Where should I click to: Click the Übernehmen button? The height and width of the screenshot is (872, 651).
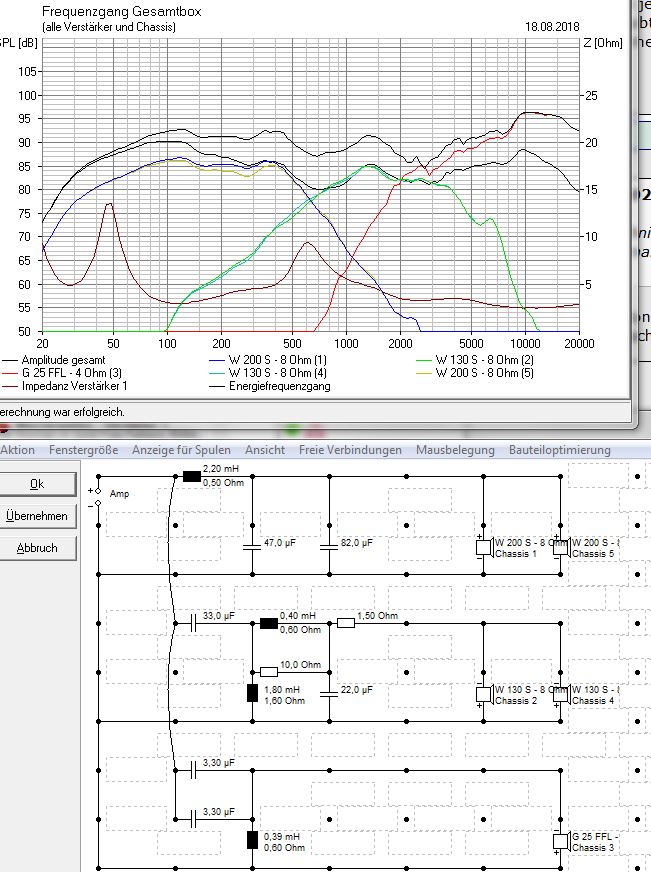pos(37,516)
